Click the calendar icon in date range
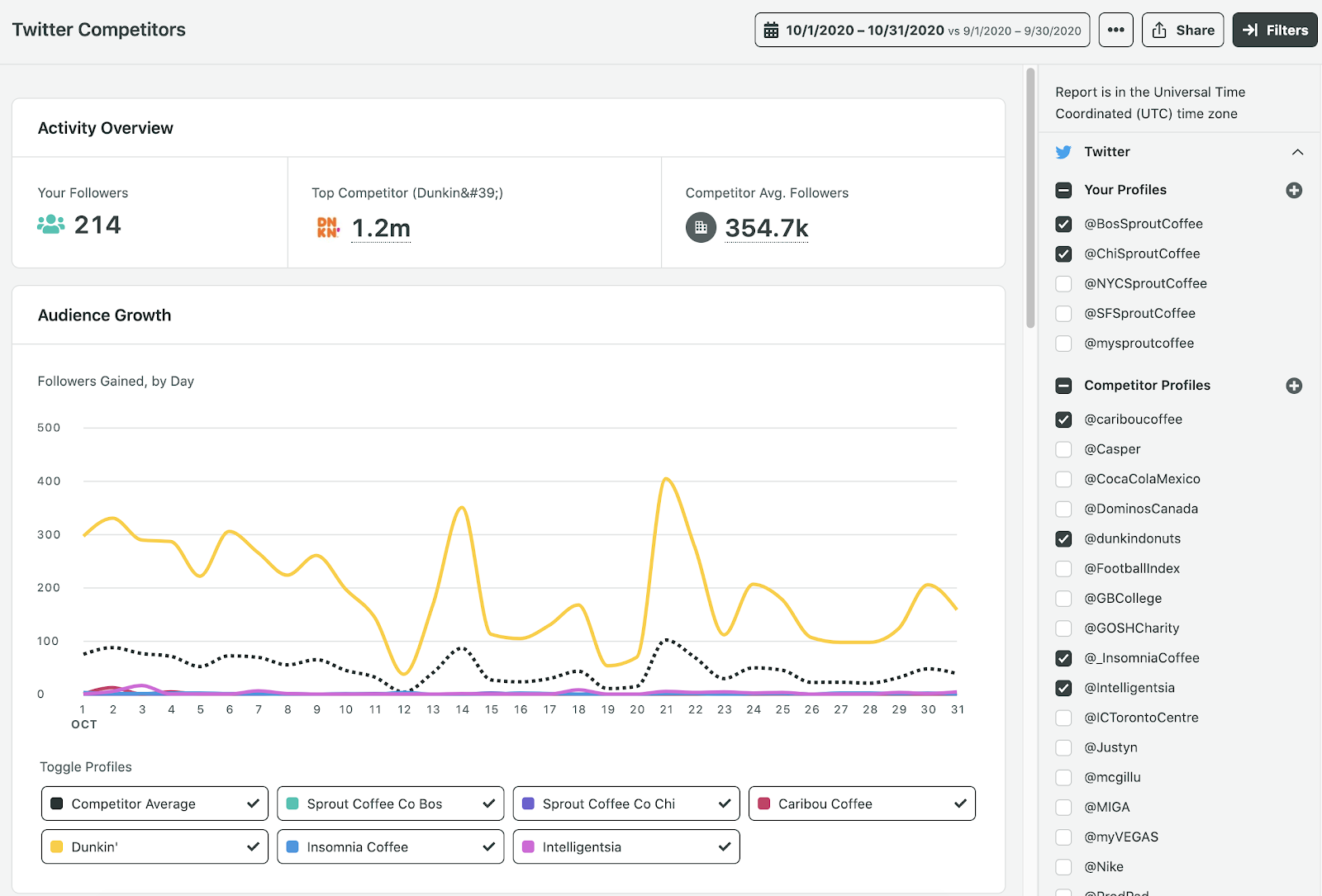Viewport: 1322px width, 896px height. pyautogui.click(x=771, y=31)
